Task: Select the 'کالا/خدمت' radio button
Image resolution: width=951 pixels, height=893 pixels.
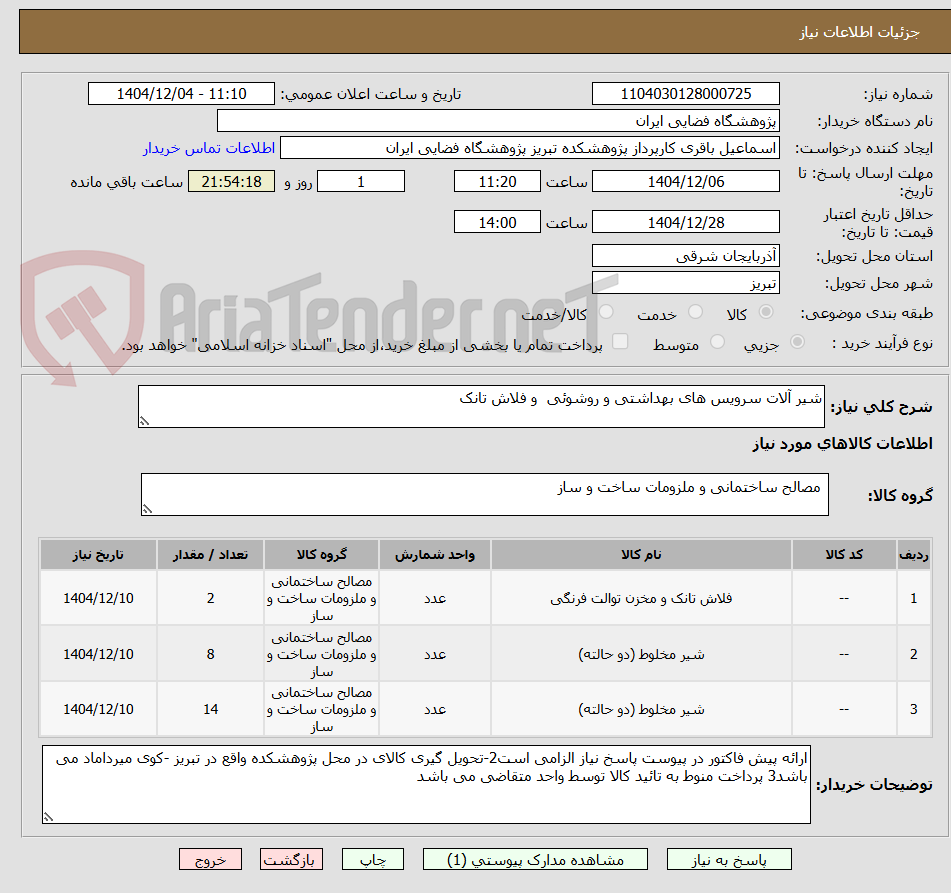Action: pyautogui.click(x=606, y=312)
